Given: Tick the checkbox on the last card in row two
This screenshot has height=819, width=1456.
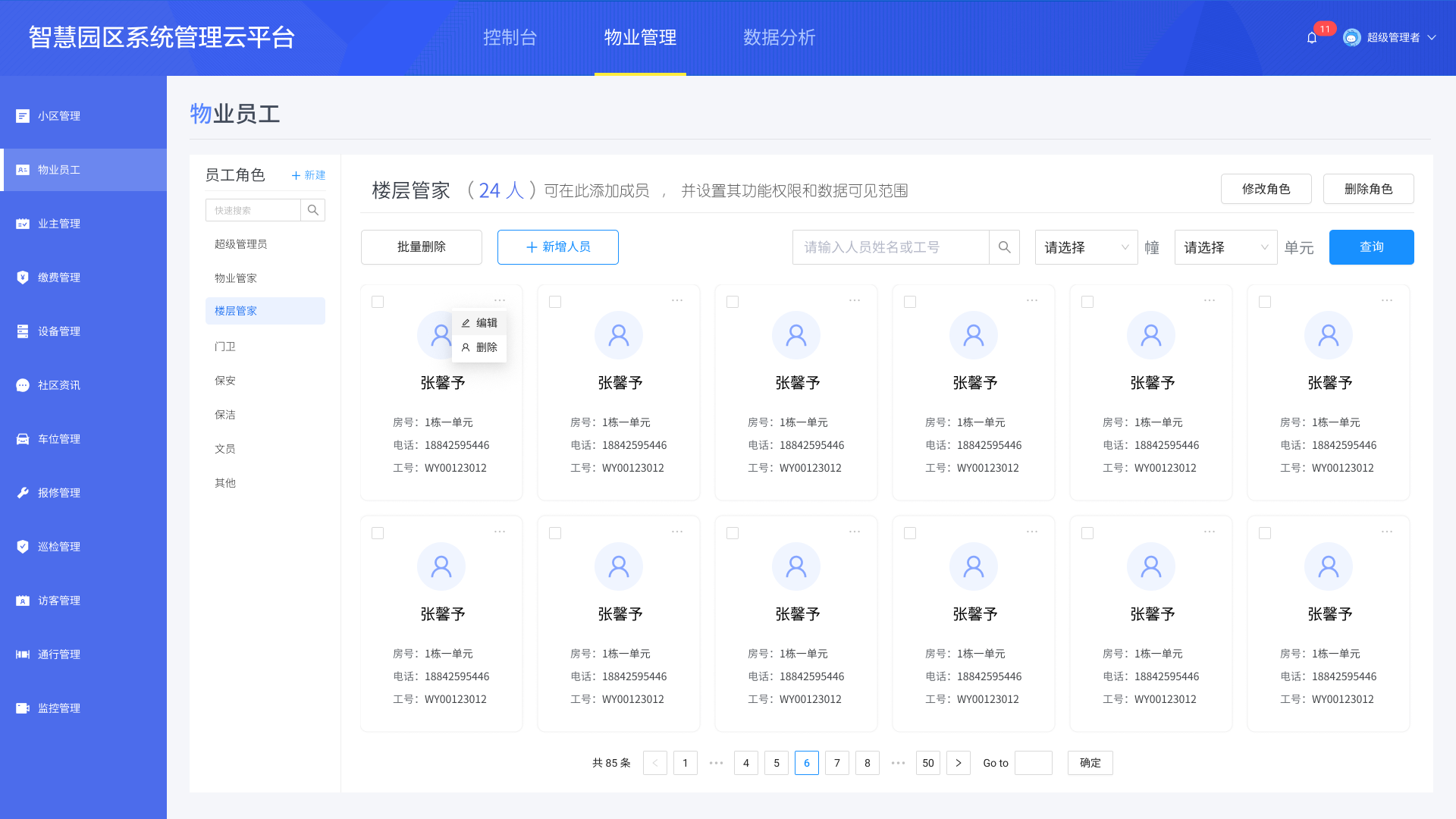Looking at the screenshot, I should [x=1265, y=533].
